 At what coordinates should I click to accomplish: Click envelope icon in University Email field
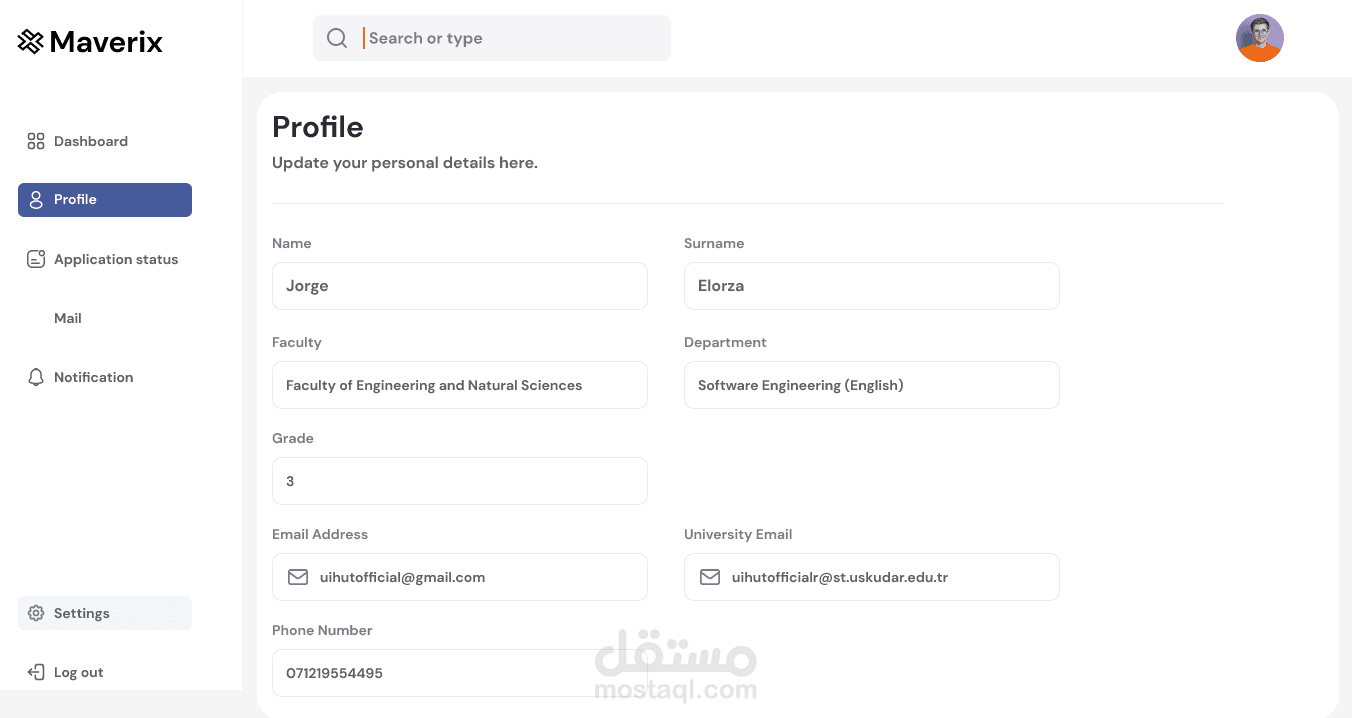[710, 577]
